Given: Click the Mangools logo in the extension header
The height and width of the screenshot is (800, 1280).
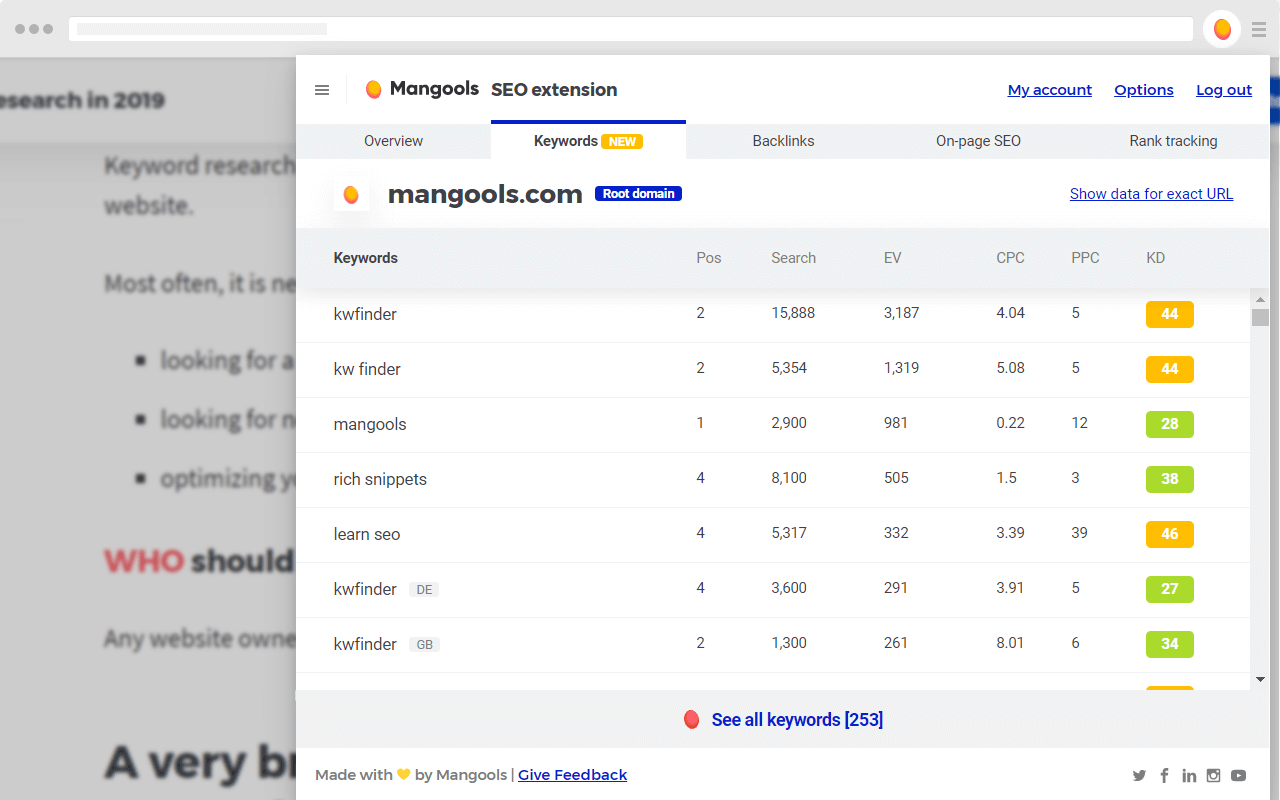Looking at the screenshot, I should point(420,89).
